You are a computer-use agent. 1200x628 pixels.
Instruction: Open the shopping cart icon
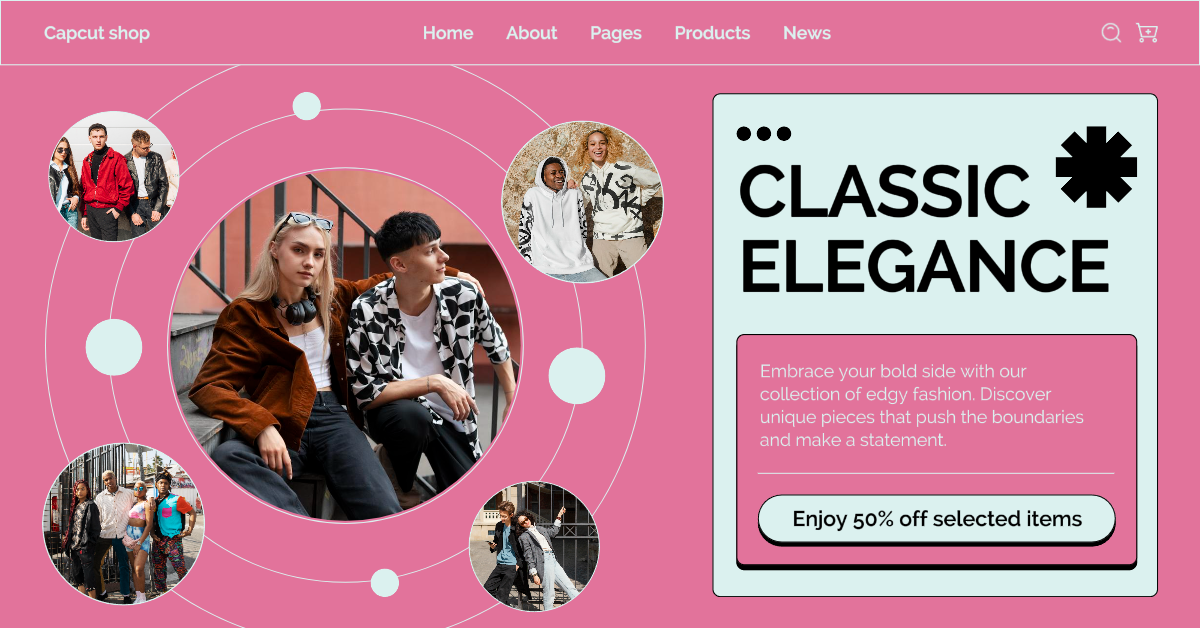pos(1147,33)
